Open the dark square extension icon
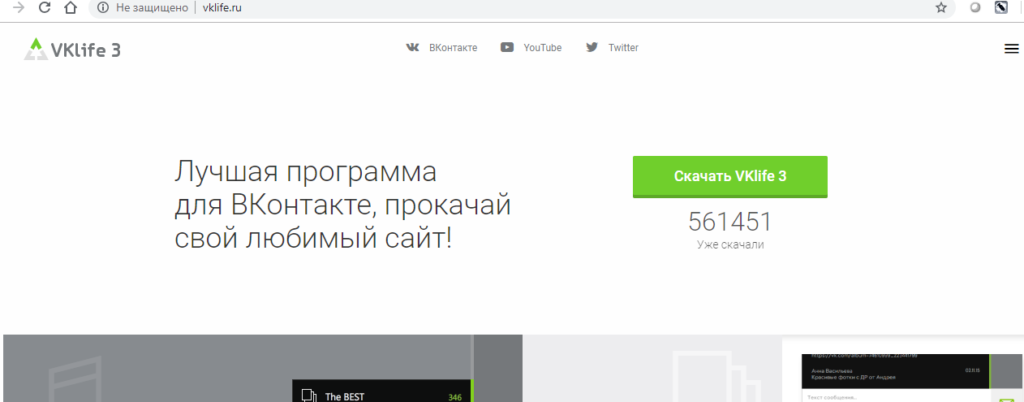 click(1000, 8)
